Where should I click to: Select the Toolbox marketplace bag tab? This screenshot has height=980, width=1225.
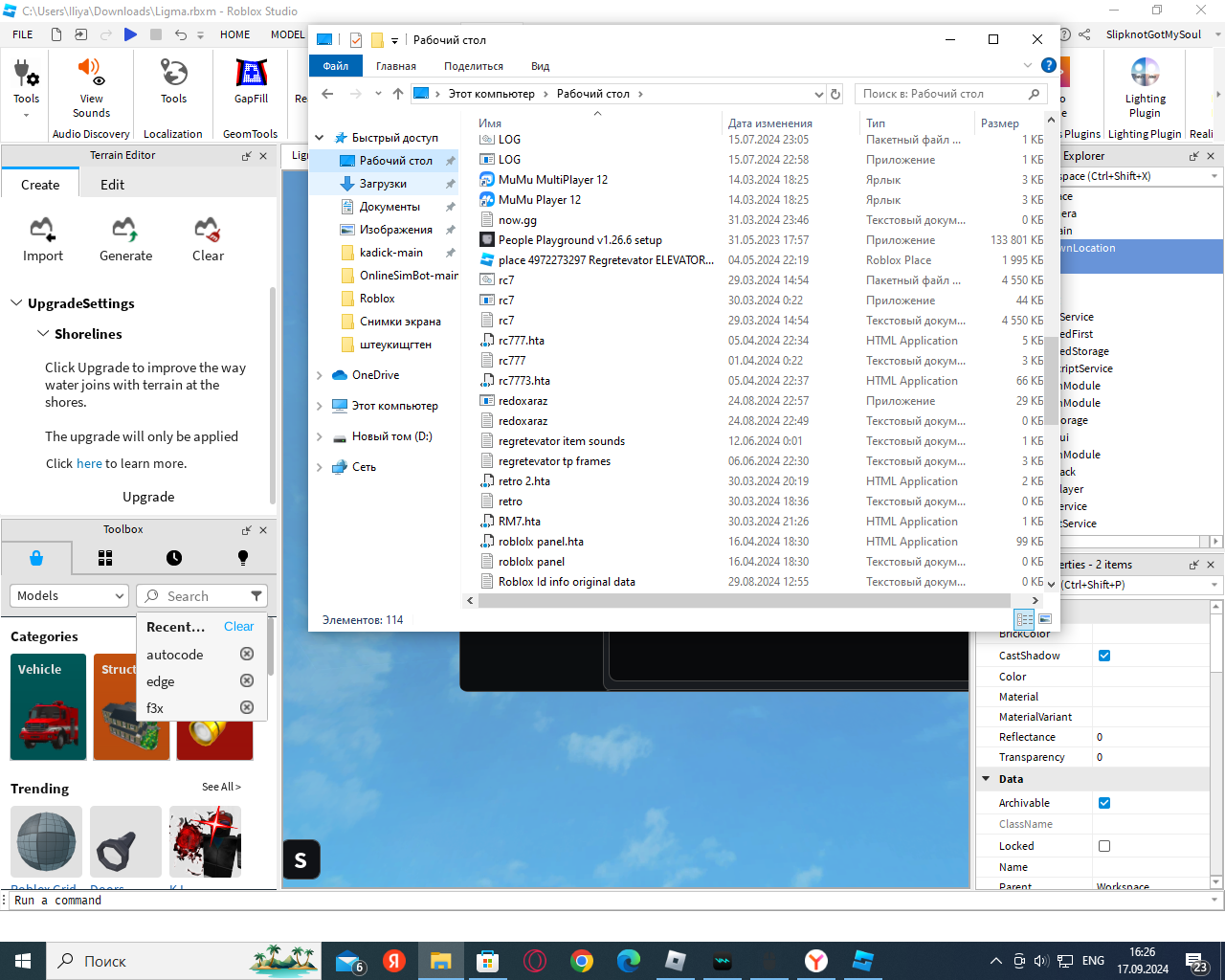tap(36, 558)
